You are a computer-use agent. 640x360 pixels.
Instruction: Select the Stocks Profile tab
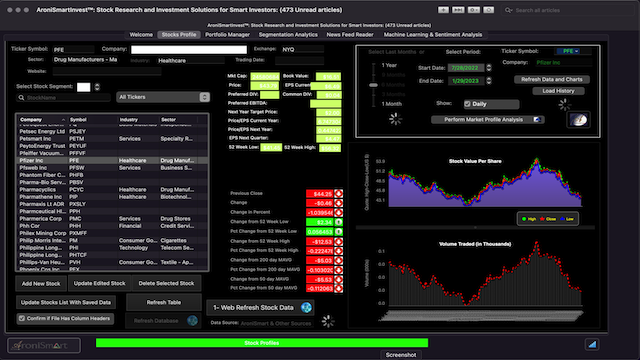tap(179, 35)
